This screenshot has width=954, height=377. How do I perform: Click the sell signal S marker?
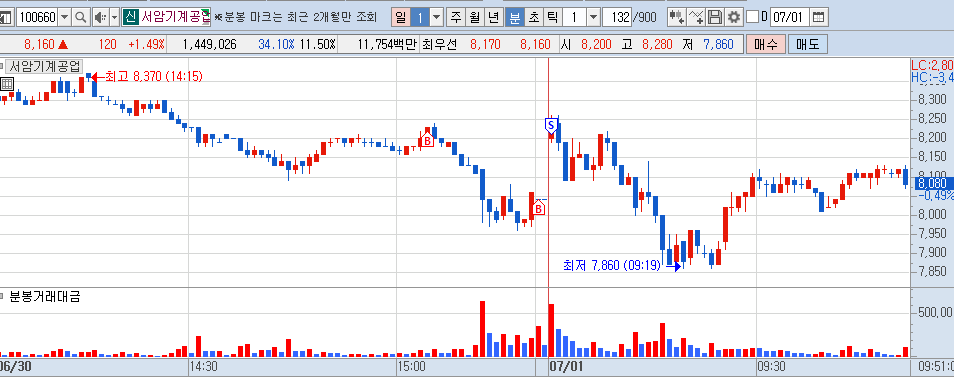(551, 126)
